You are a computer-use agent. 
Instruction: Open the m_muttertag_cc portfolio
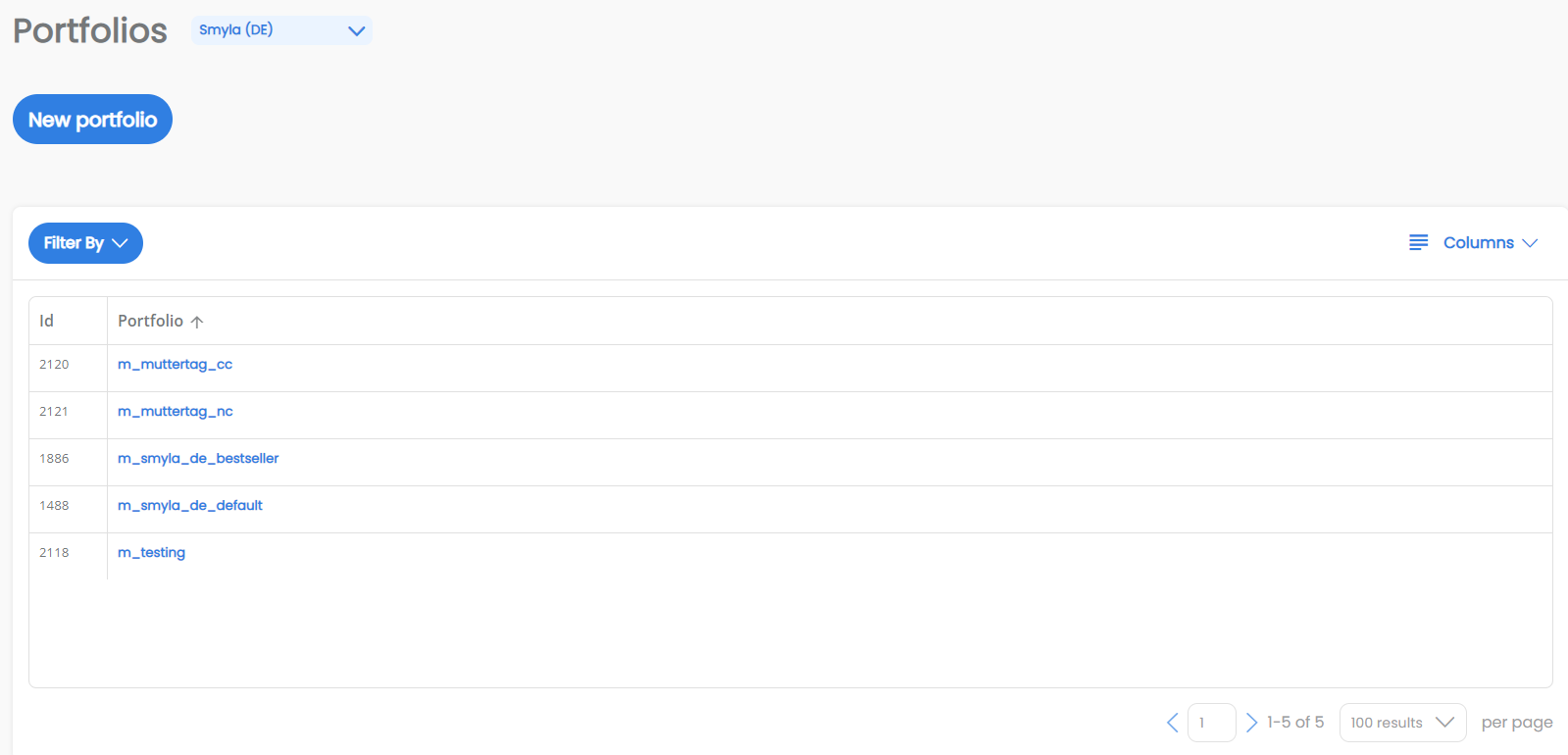coord(175,364)
